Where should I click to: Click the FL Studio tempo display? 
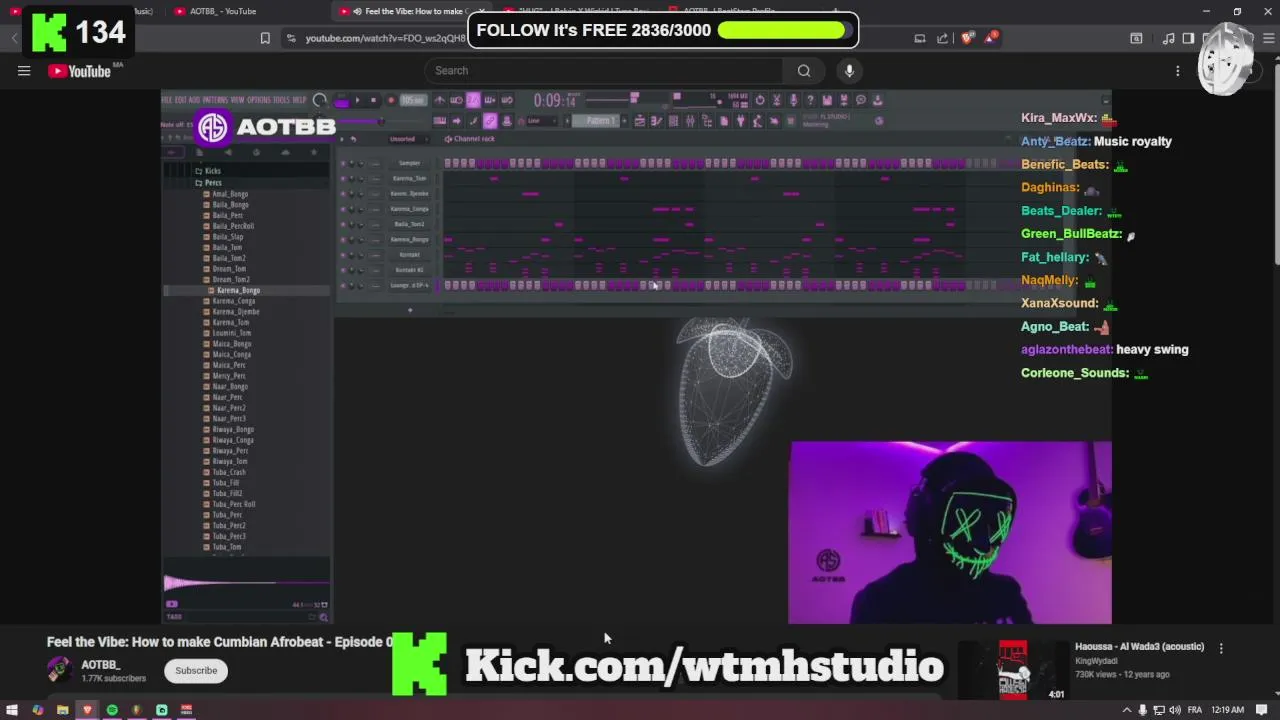click(x=413, y=100)
